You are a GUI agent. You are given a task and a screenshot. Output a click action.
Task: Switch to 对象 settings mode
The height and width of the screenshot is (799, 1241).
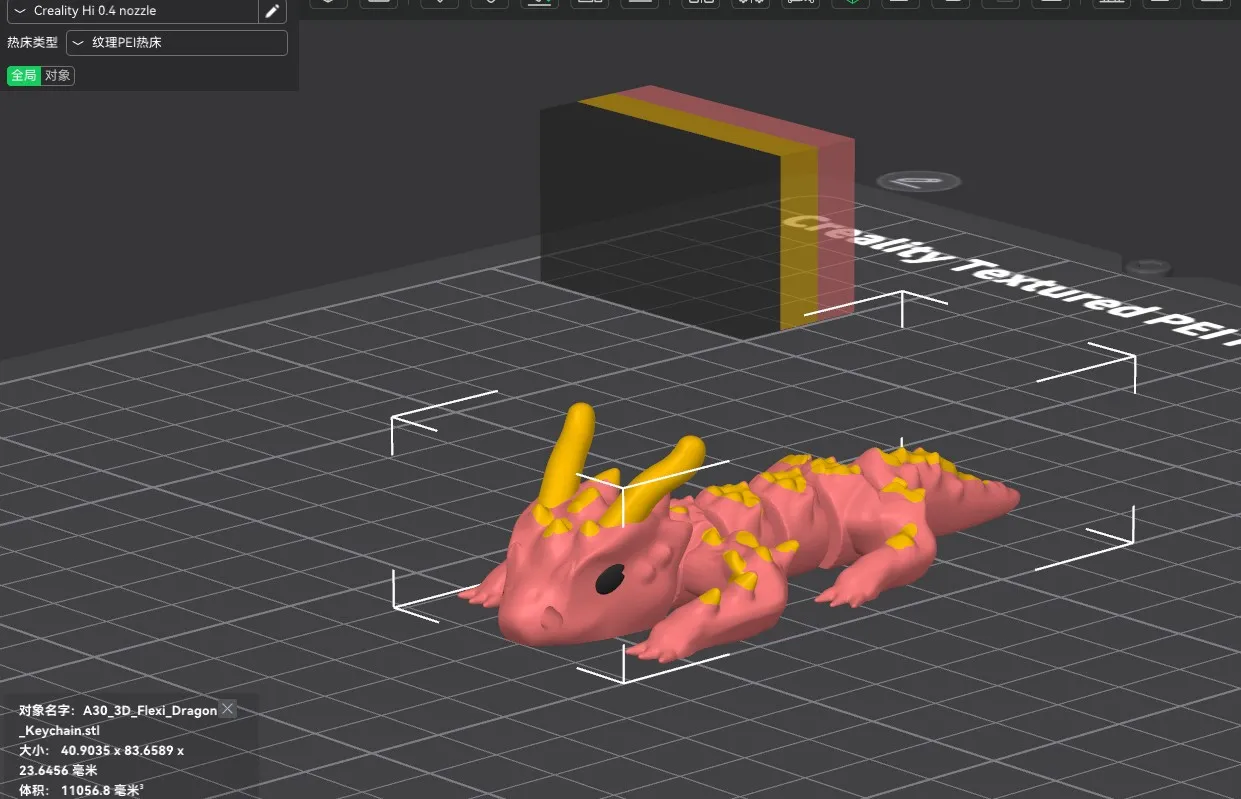click(x=58, y=76)
